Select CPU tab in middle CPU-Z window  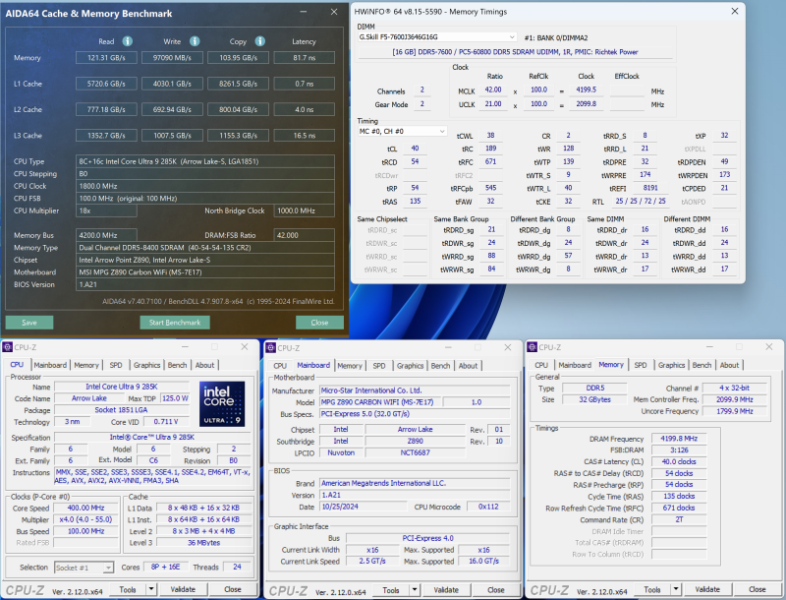pyautogui.click(x=280, y=365)
